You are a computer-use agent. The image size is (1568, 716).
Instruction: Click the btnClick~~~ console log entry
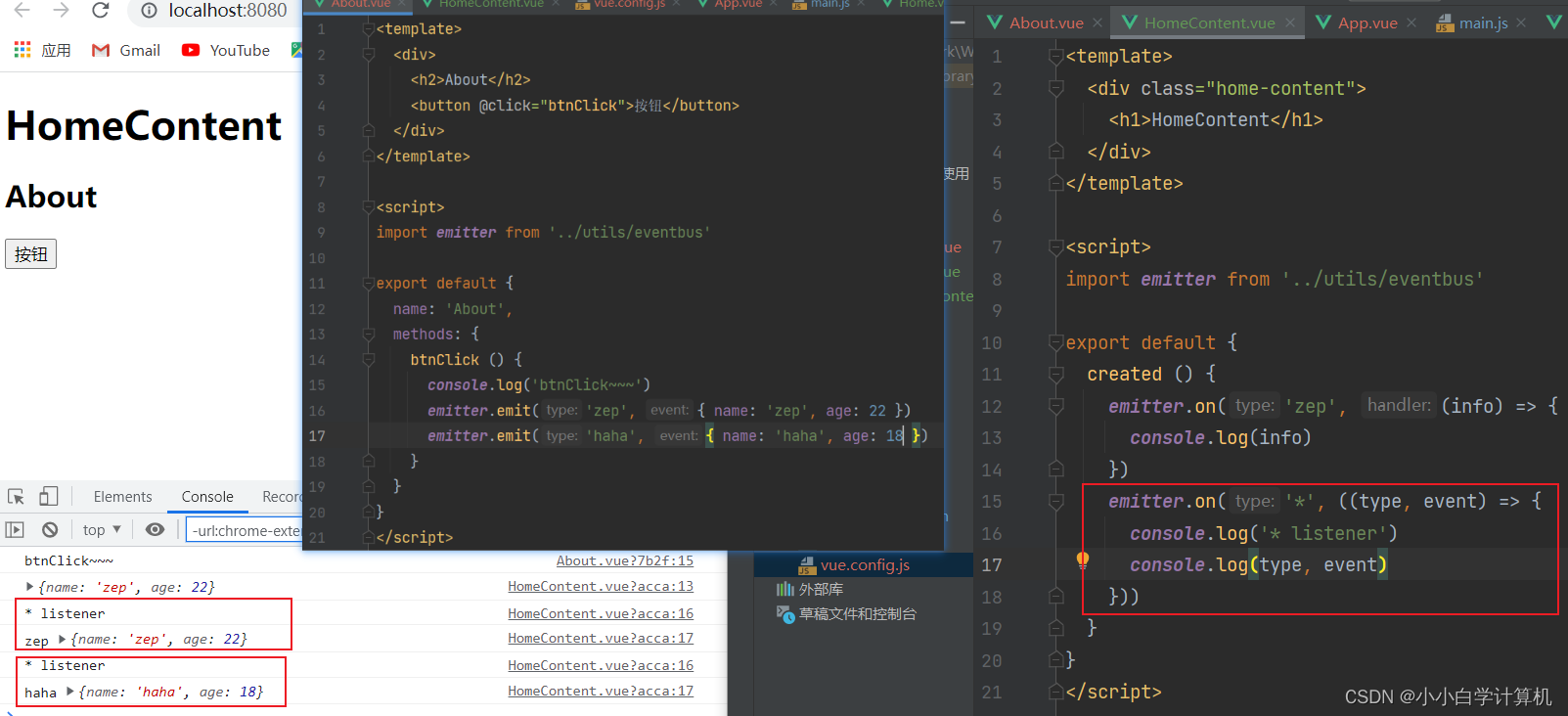68,560
